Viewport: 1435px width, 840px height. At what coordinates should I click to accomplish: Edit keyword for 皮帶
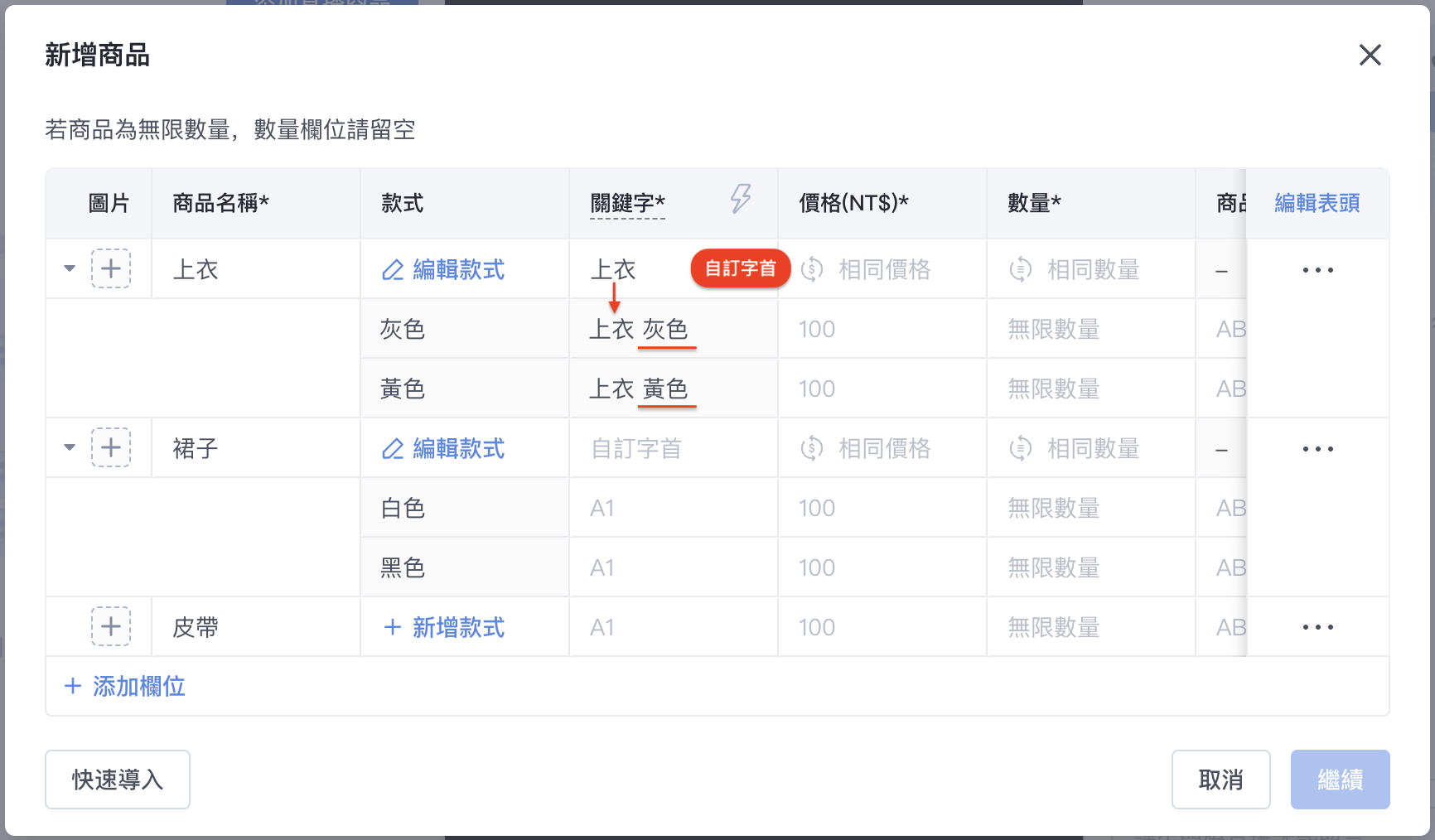tap(674, 627)
